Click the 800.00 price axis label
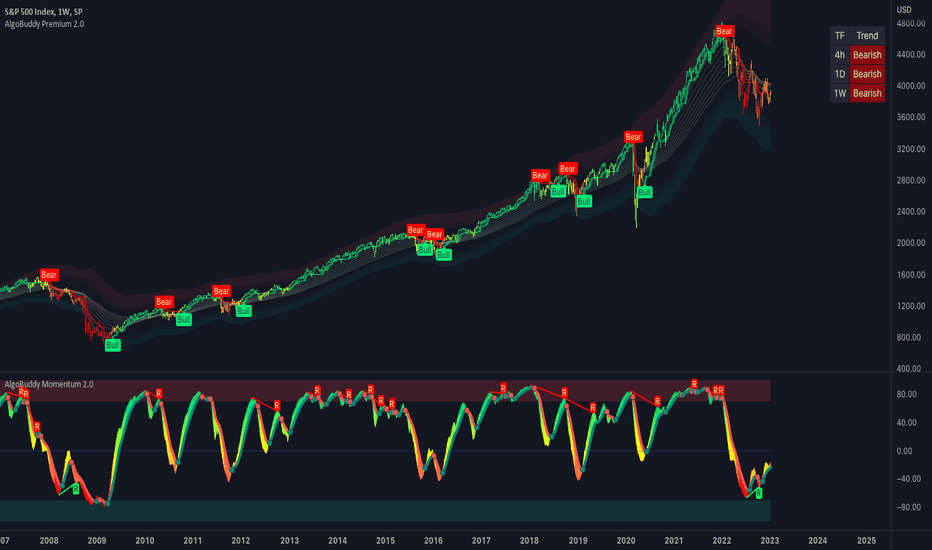932x550 pixels. 911,337
